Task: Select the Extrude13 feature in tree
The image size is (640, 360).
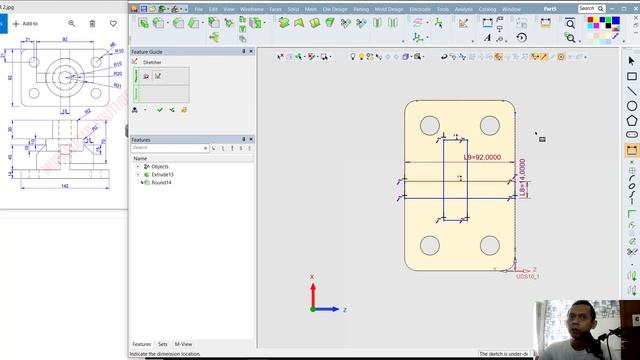Action: click(x=162, y=175)
